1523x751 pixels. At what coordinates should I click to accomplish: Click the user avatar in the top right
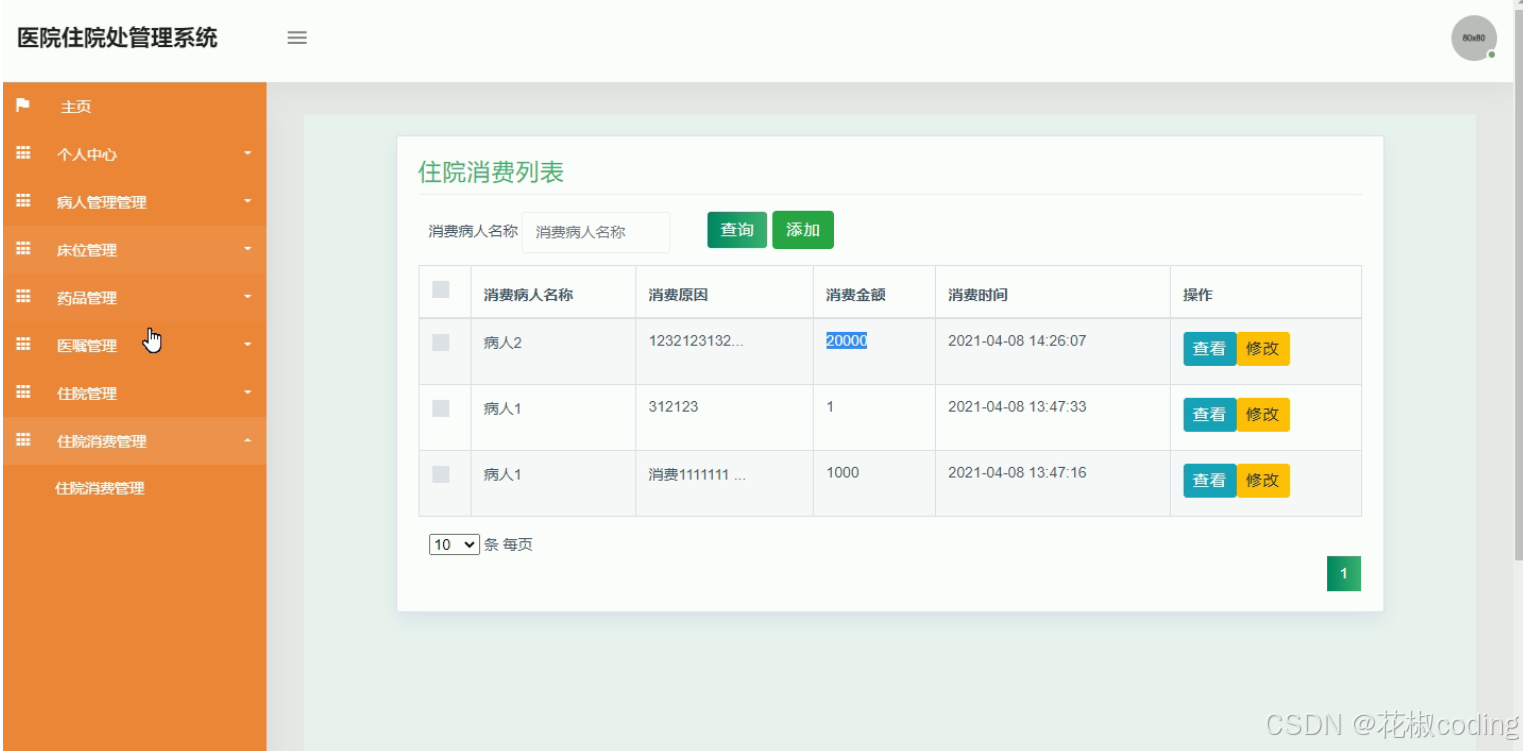pyautogui.click(x=1474, y=37)
